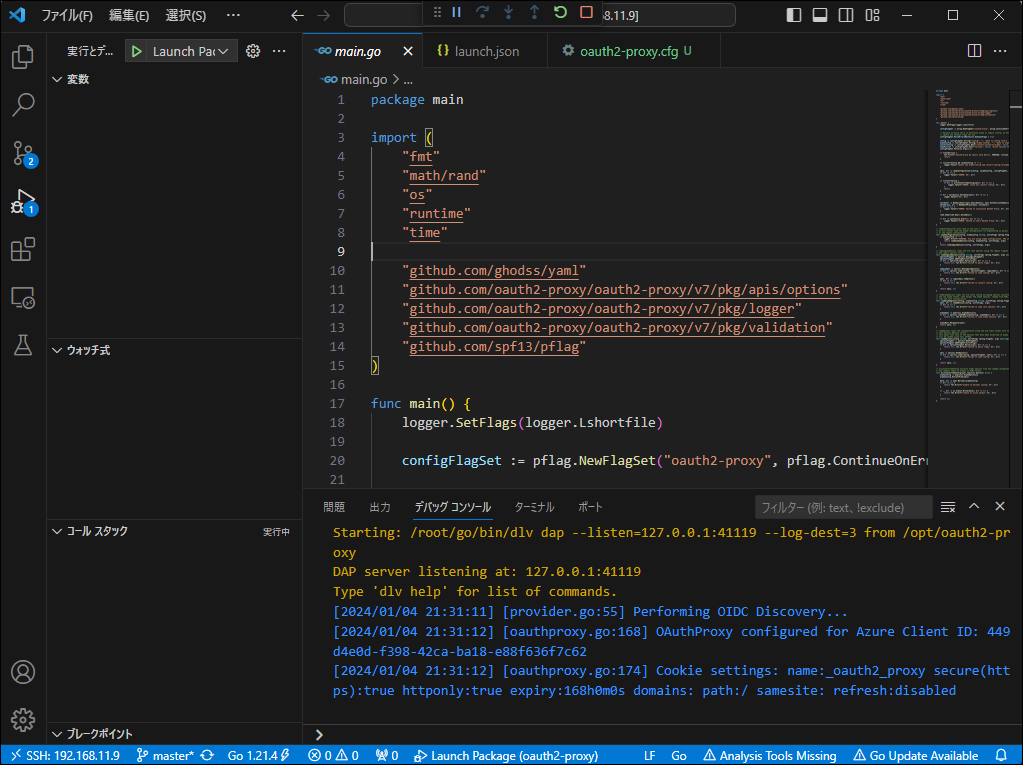Viewport: 1023px width, 765px height.
Task: Open the Search view icon
Action: 23,104
